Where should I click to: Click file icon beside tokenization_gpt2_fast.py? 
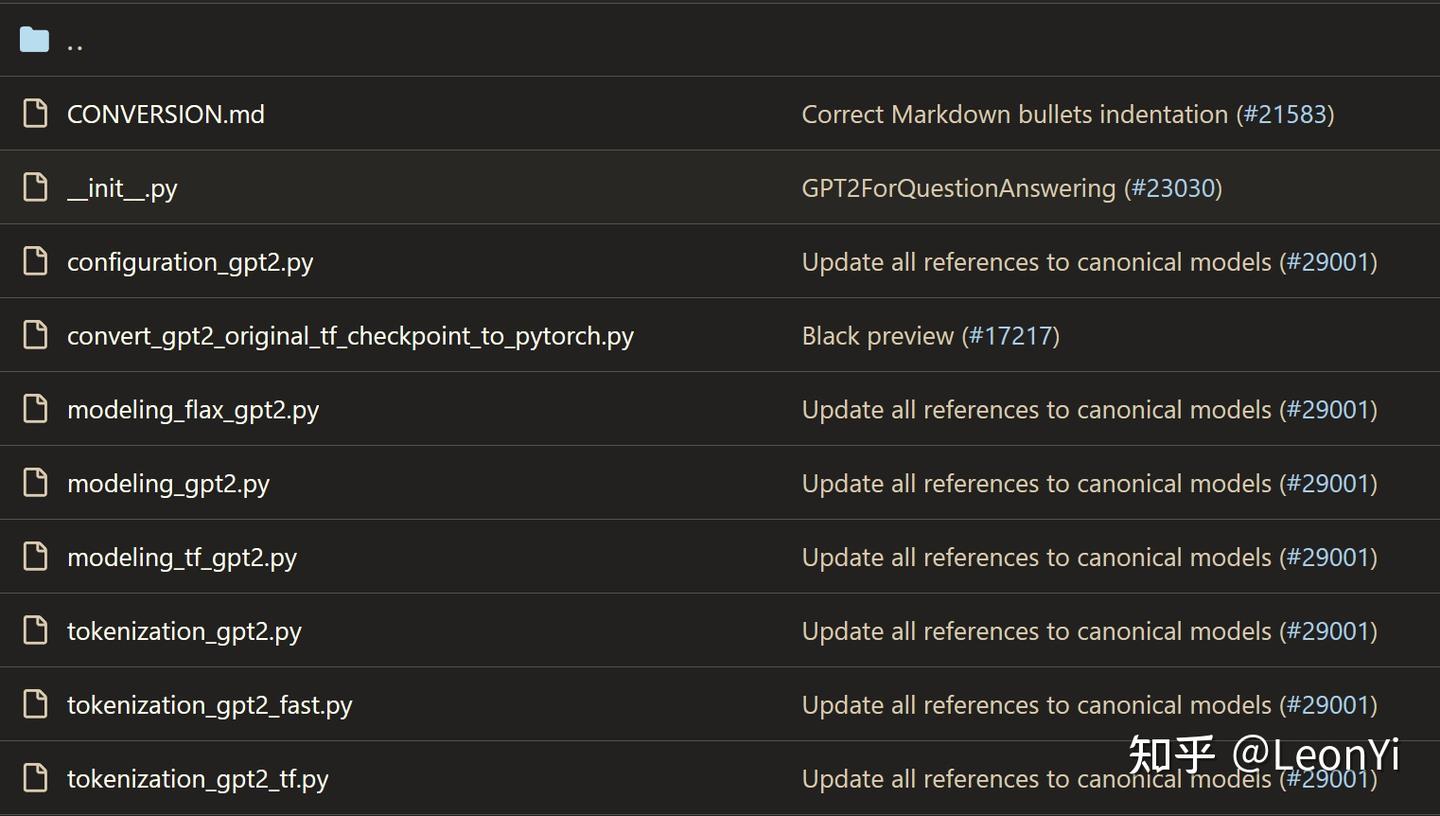pyautogui.click(x=35, y=705)
